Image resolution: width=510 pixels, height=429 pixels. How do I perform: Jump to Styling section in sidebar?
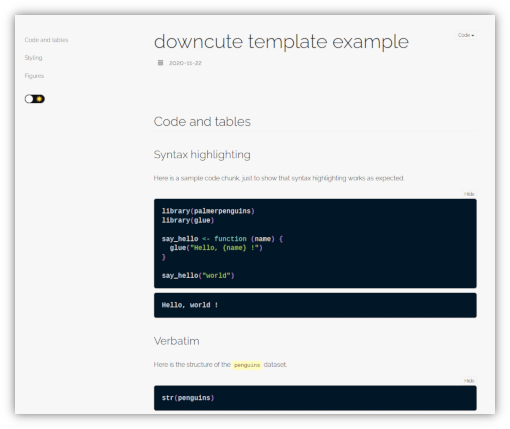pyautogui.click(x=33, y=58)
